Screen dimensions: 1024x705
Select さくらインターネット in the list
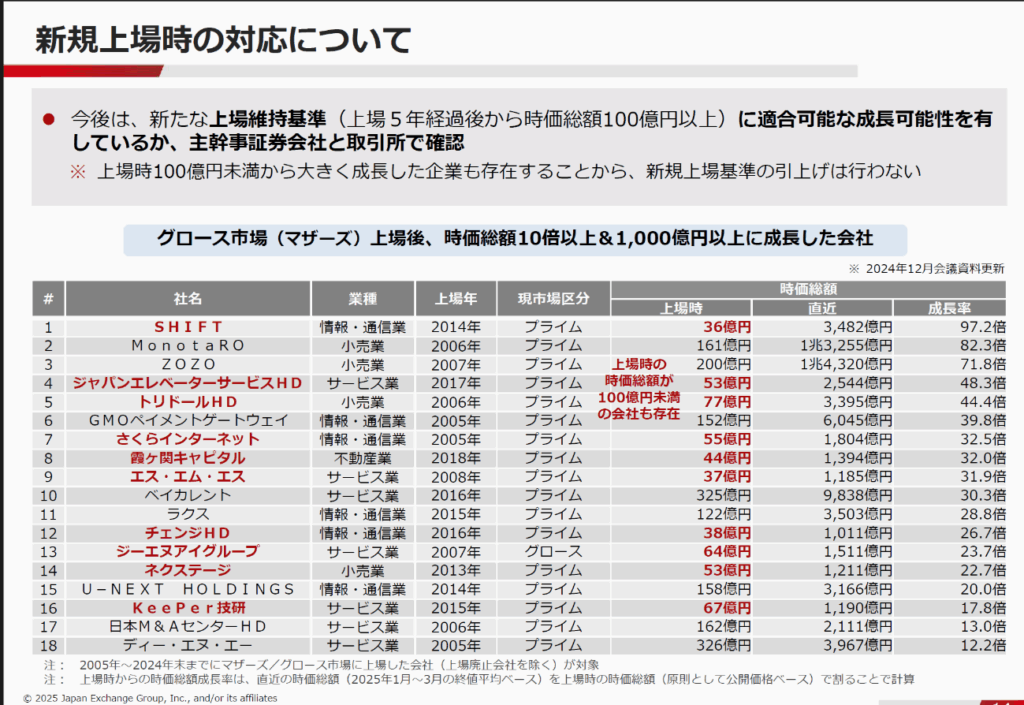(x=189, y=439)
